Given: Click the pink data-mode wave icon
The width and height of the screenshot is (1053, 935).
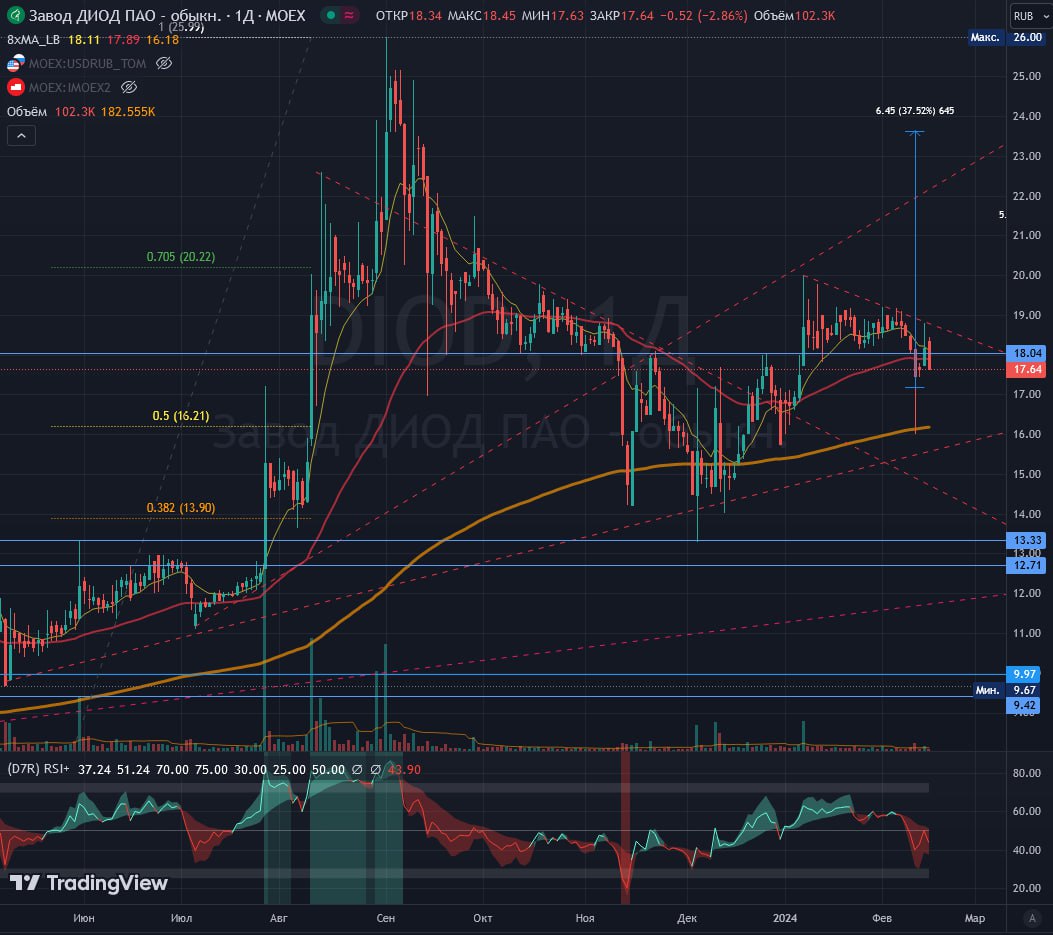Looking at the screenshot, I should [x=349, y=16].
